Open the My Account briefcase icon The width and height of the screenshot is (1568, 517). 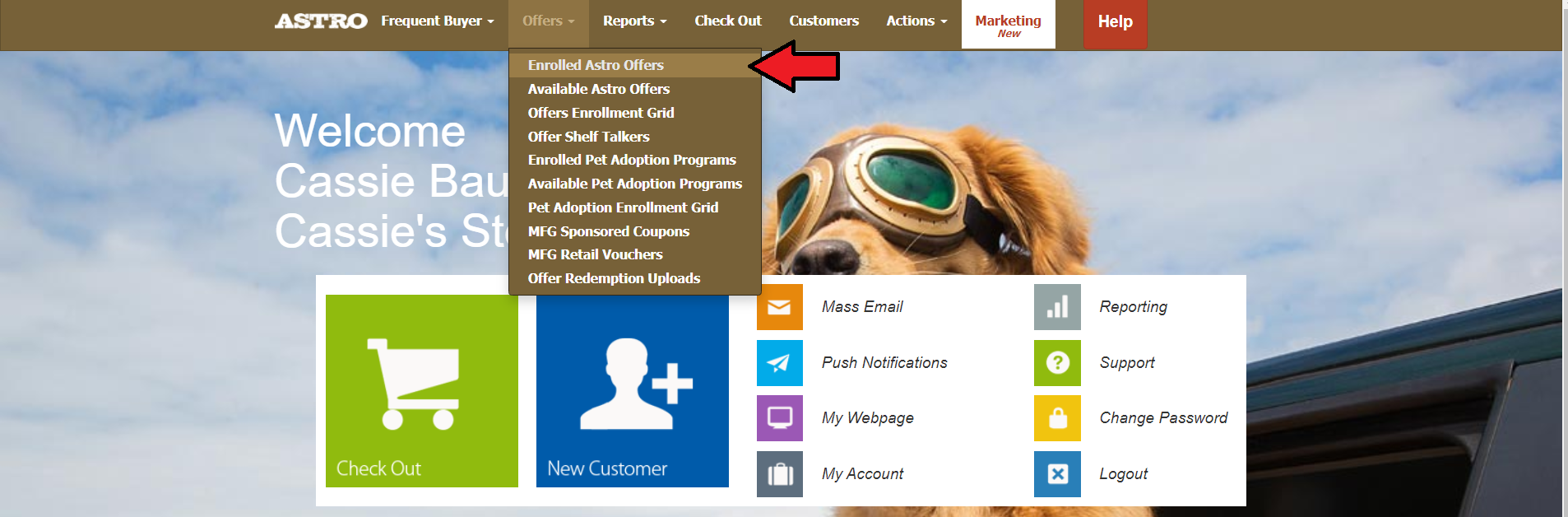click(x=779, y=474)
